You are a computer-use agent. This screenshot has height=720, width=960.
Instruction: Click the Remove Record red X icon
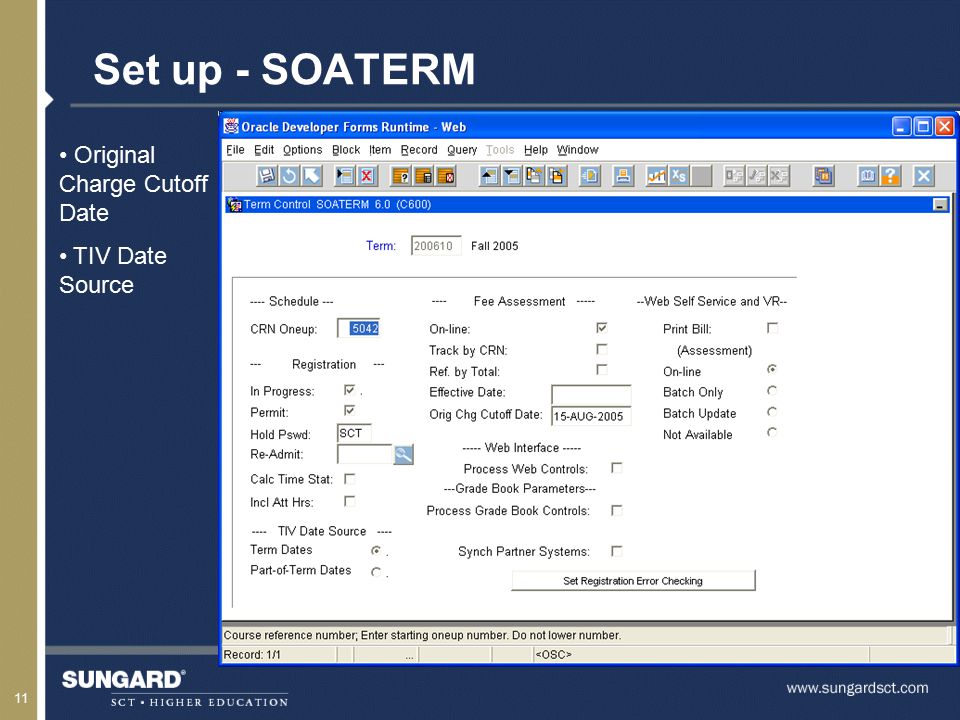pyautogui.click(x=367, y=176)
